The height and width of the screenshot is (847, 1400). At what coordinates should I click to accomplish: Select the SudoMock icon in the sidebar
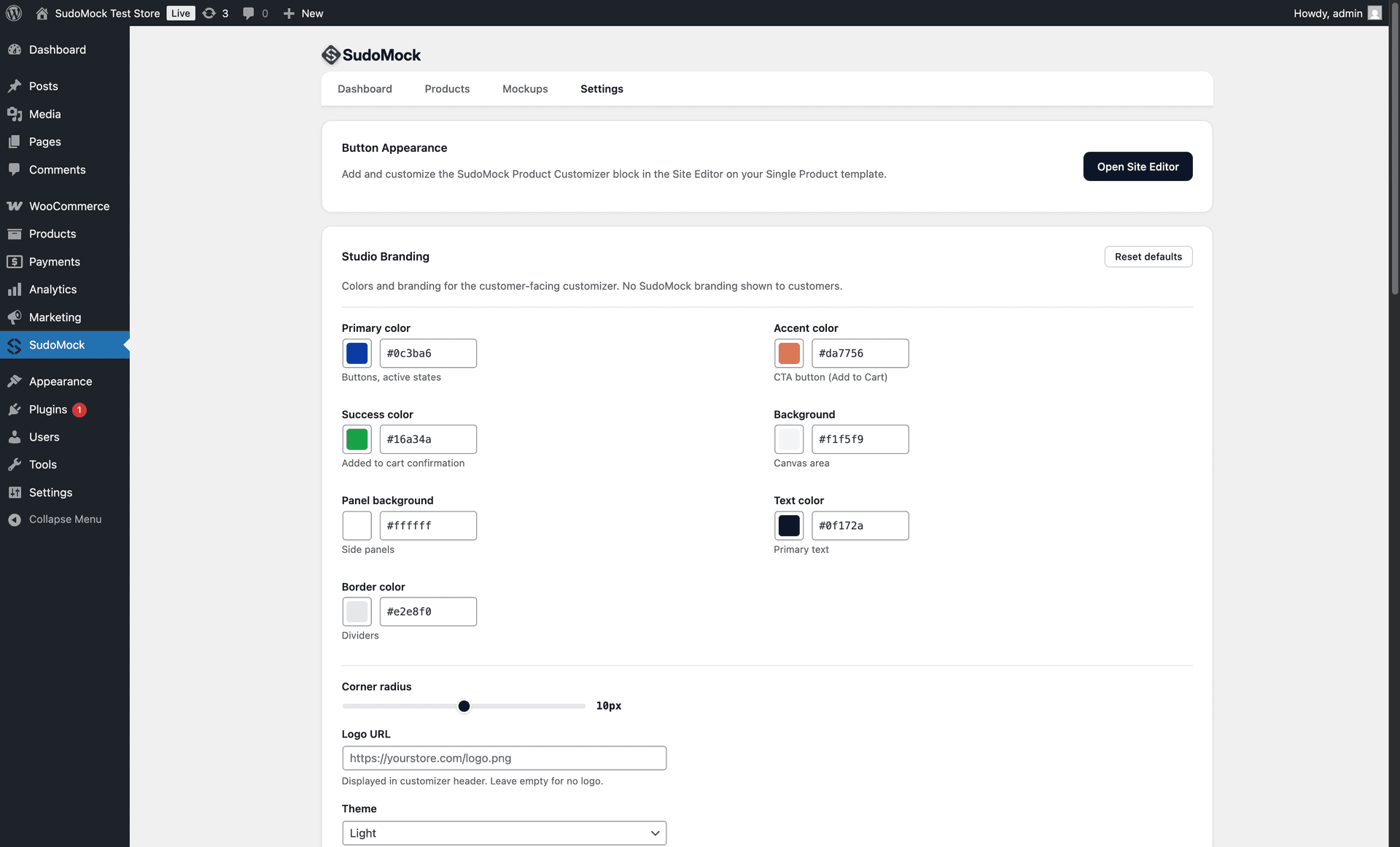(x=15, y=345)
